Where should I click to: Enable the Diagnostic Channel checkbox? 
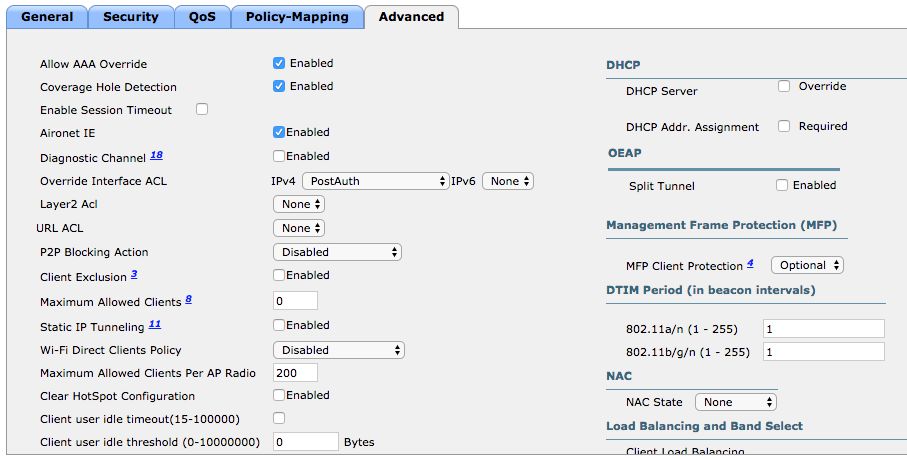279,156
